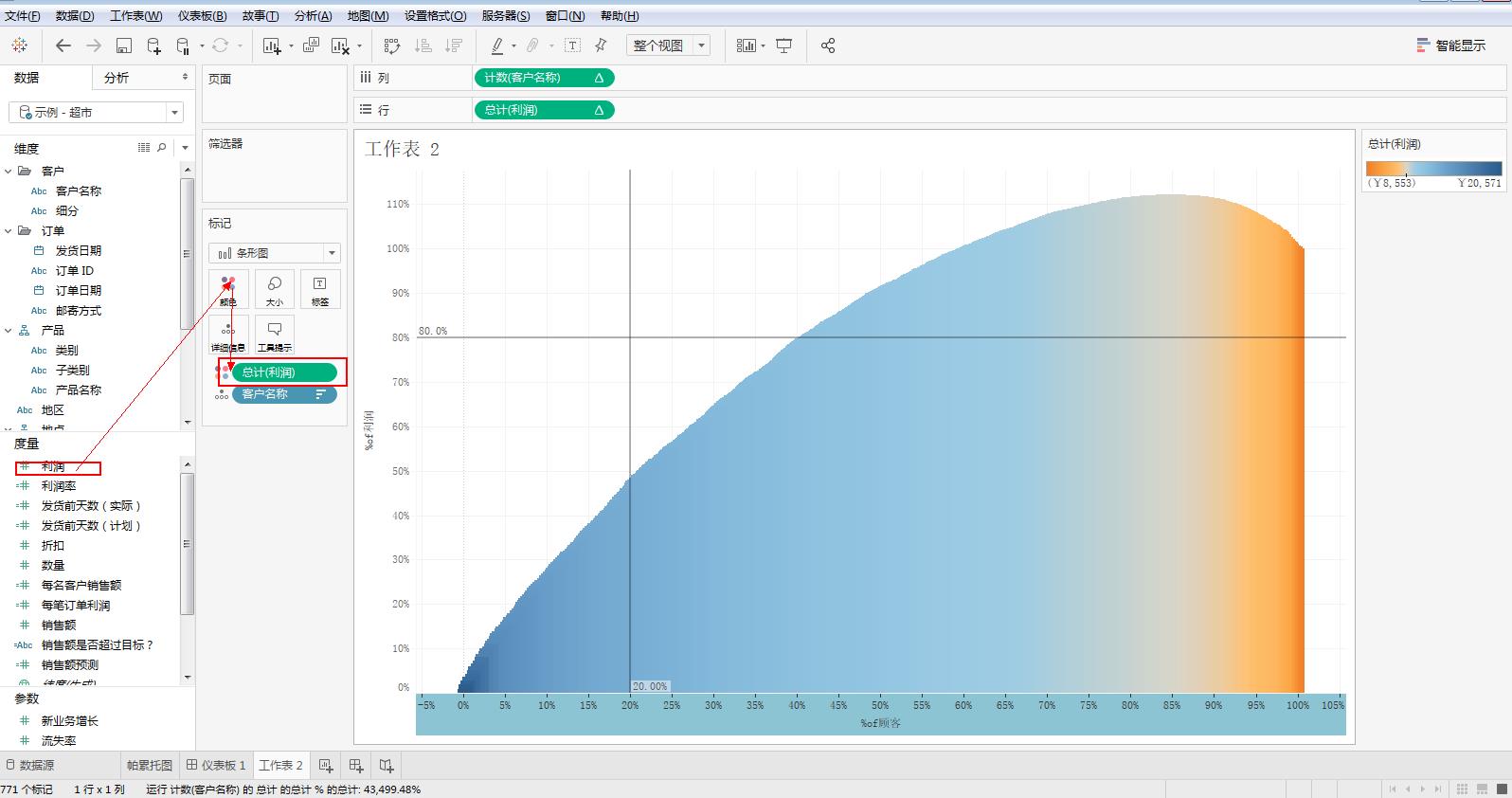The width and height of the screenshot is (1512, 798).
Task: Select the 销售额 measure field
Action: click(59, 626)
